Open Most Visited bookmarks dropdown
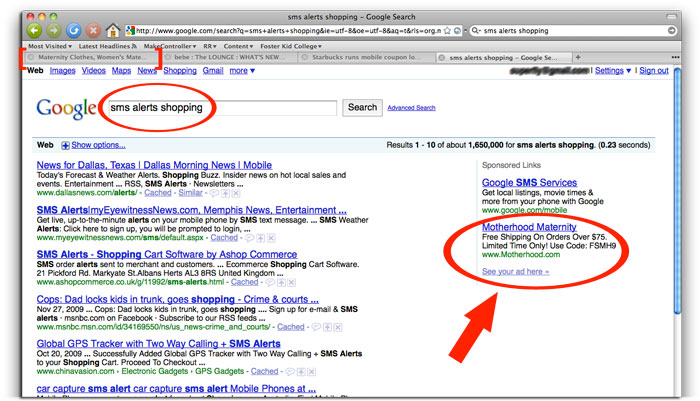700x401 pixels. [x=50, y=46]
